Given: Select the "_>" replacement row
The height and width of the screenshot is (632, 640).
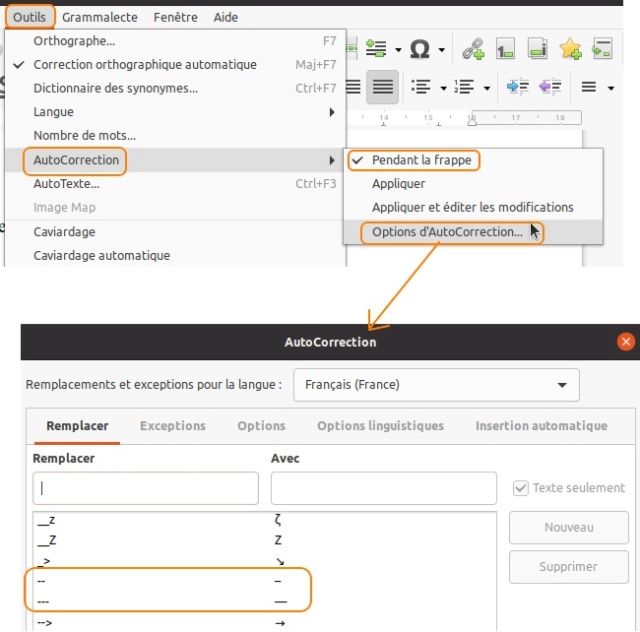Looking at the screenshot, I should (264, 561).
